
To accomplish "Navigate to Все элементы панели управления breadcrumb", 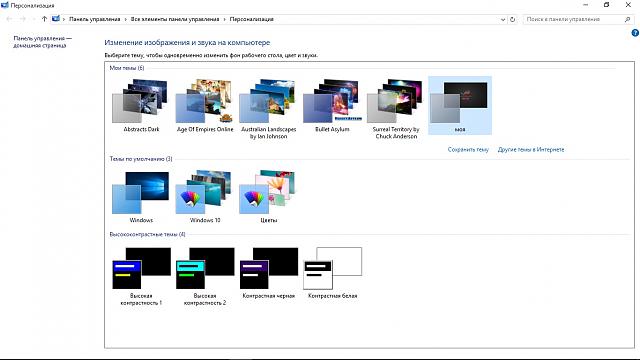I will [175, 19].
